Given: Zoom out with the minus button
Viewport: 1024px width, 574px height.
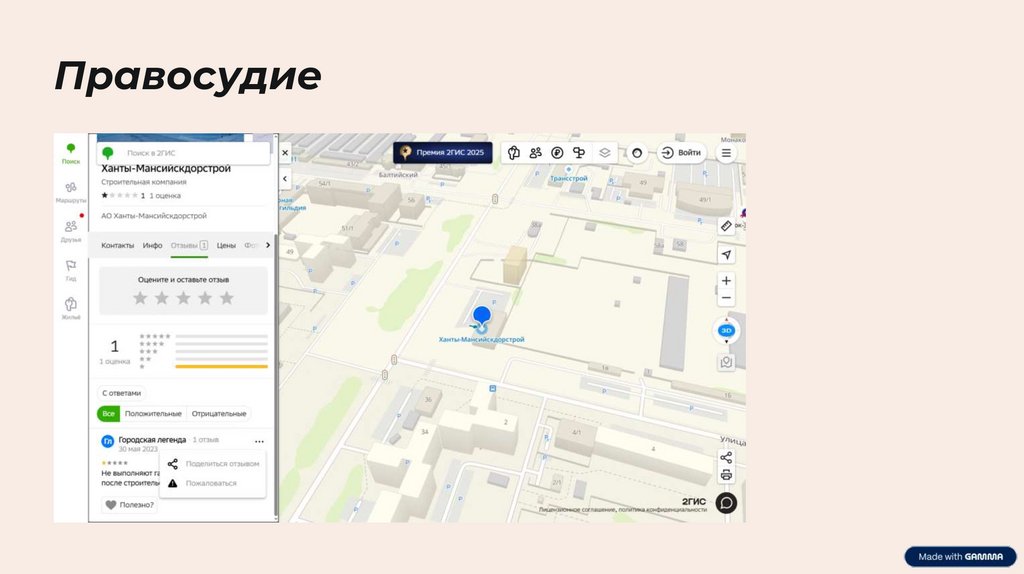Looking at the screenshot, I should click(x=726, y=298).
